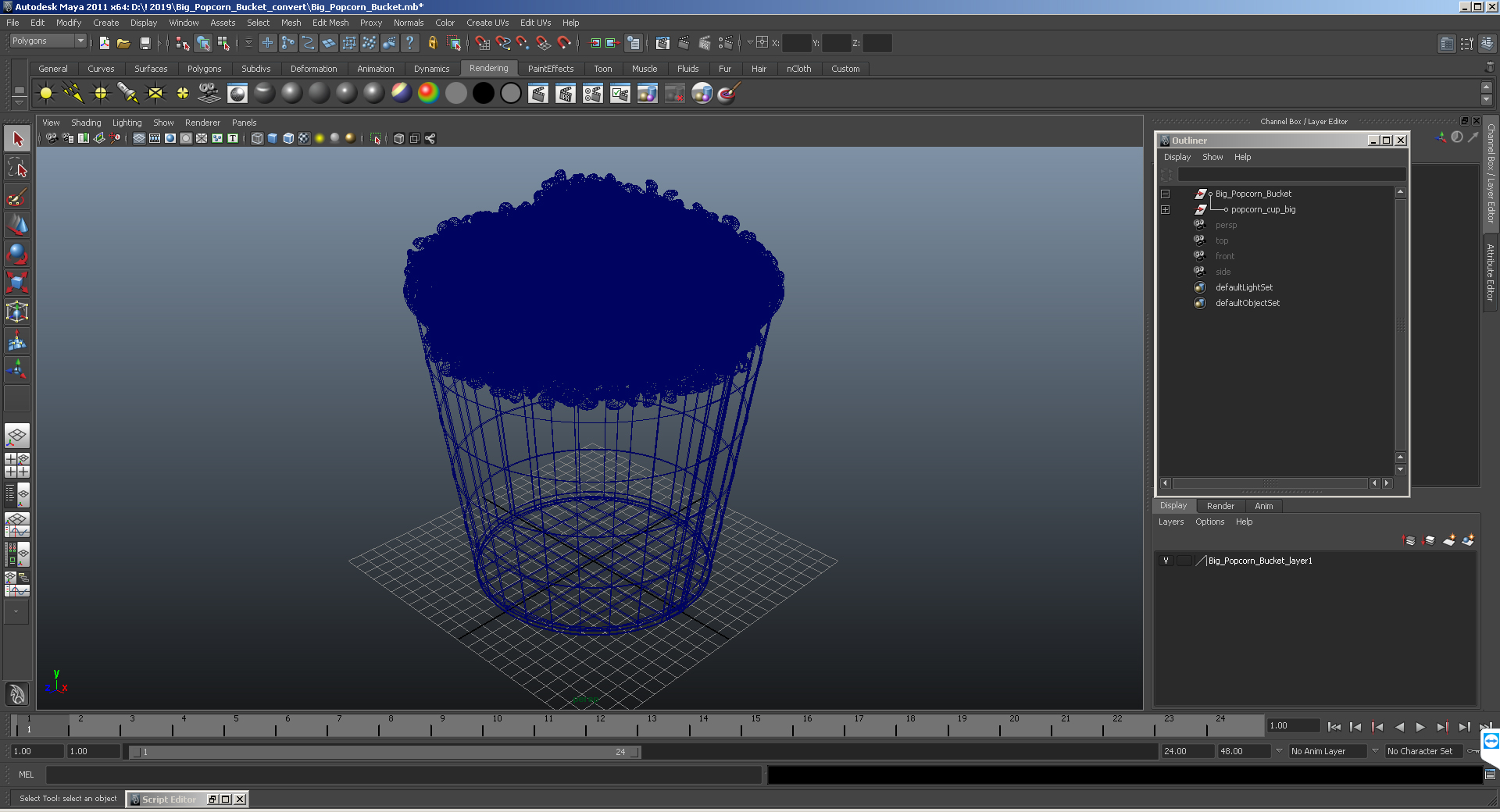Toggle visibility V box of Big_Popcorn_Bucket_layer1
The image size is (1500, 812).
tap(1166, 561)
